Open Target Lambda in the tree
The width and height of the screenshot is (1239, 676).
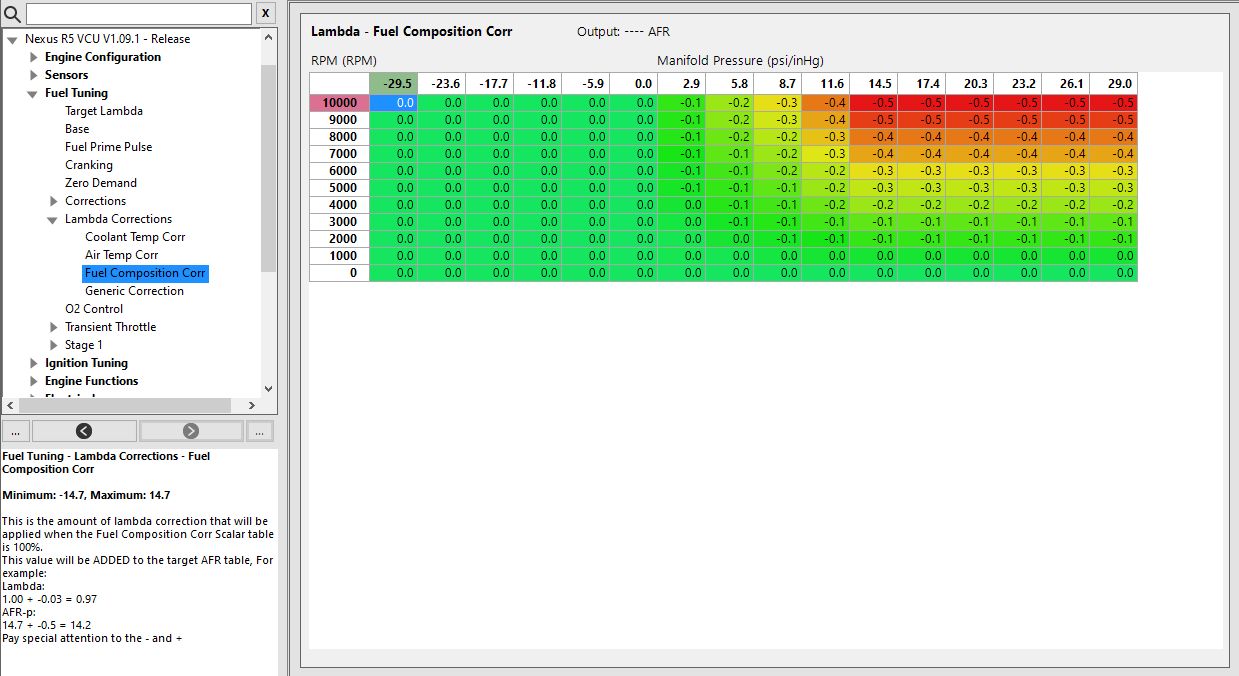point(104,111)
